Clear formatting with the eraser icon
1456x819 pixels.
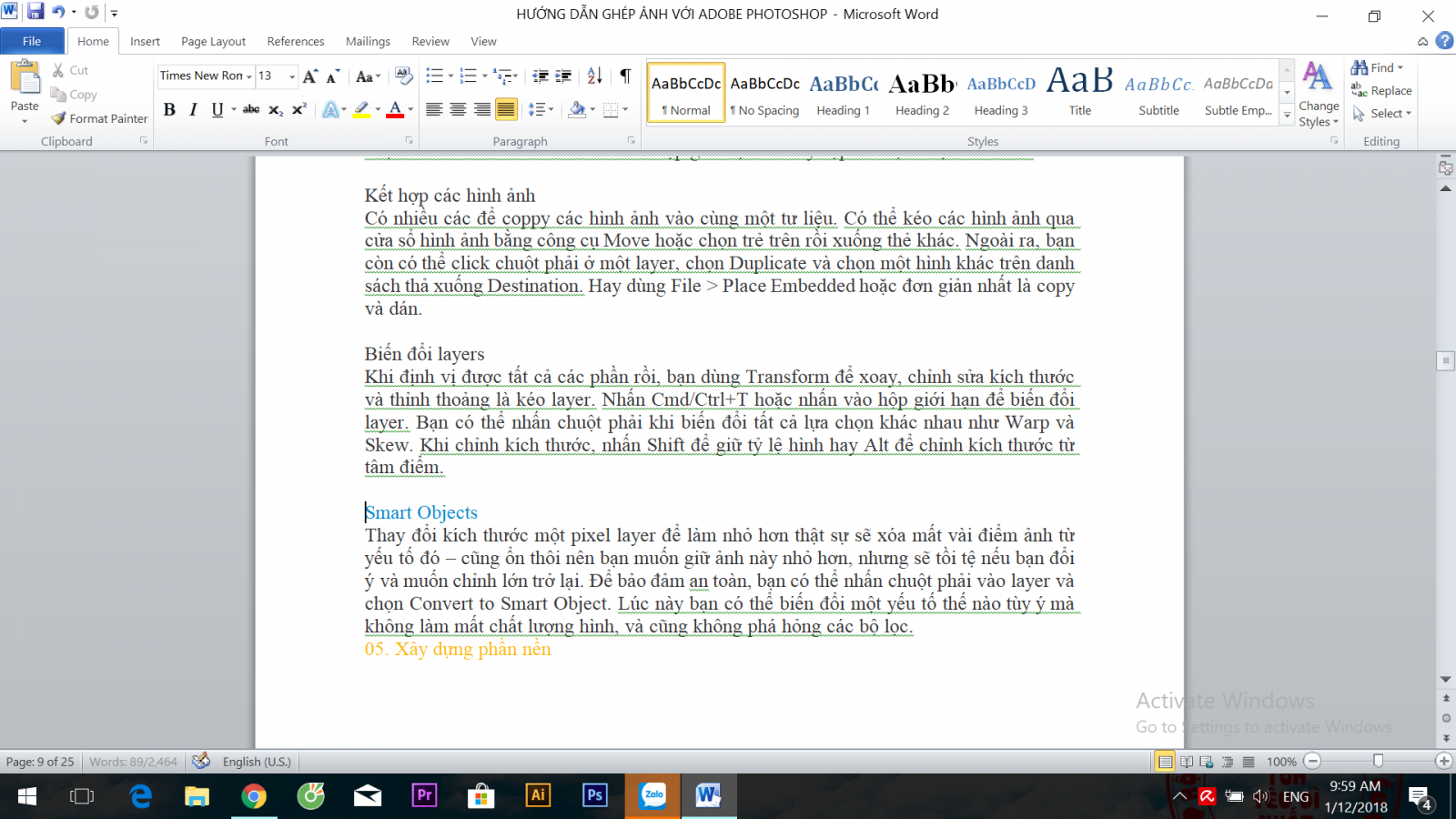404,76
